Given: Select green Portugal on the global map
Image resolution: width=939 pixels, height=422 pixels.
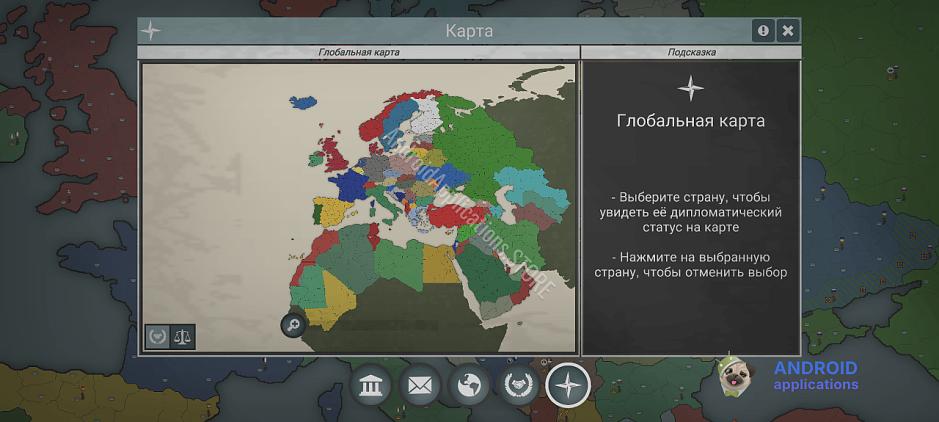Looking at the screenshot, I should (x=317, y=214).
